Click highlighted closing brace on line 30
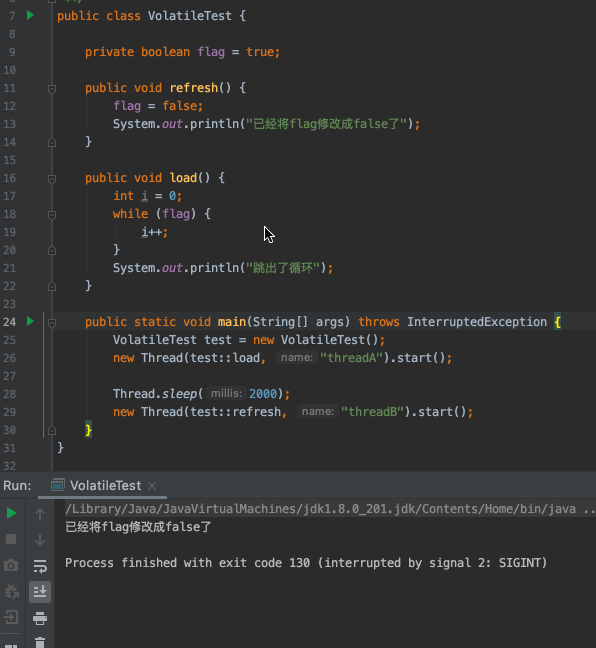596x648 pixels. [x=88, y=430]
